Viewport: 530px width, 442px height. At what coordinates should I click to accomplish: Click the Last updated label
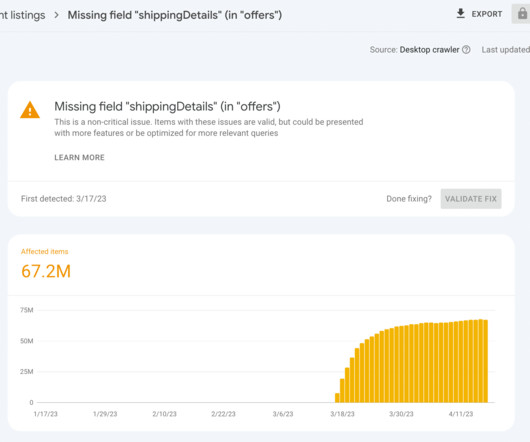pos(506,50)
